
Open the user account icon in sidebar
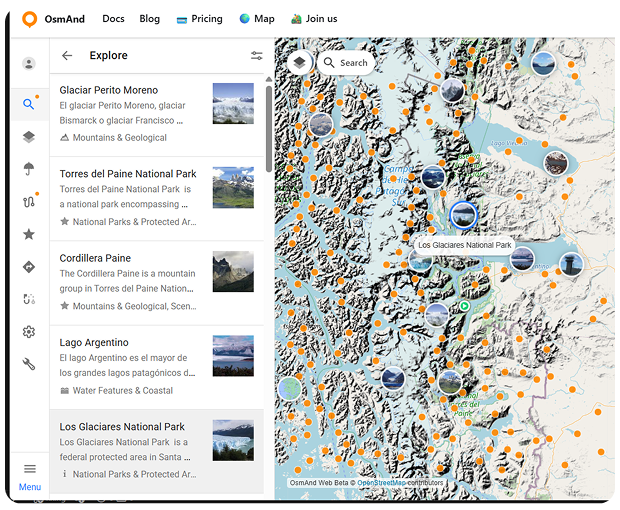pos(29,63)
